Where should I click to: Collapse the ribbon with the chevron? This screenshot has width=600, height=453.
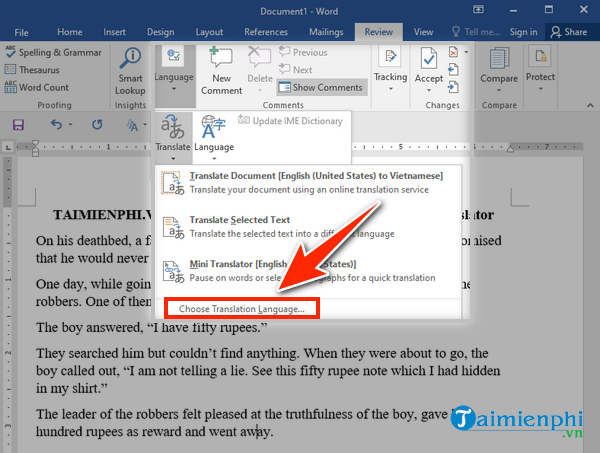tap(590, 105)
